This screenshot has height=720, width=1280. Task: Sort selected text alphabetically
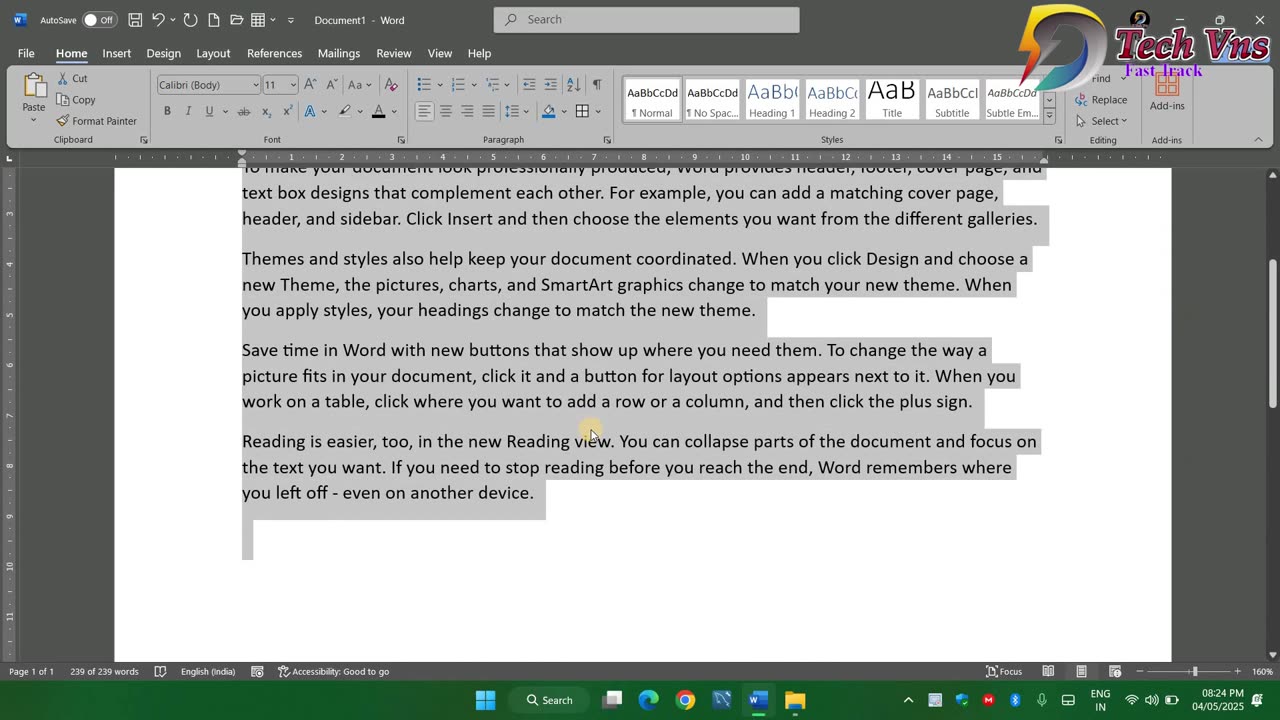[573, 85]
